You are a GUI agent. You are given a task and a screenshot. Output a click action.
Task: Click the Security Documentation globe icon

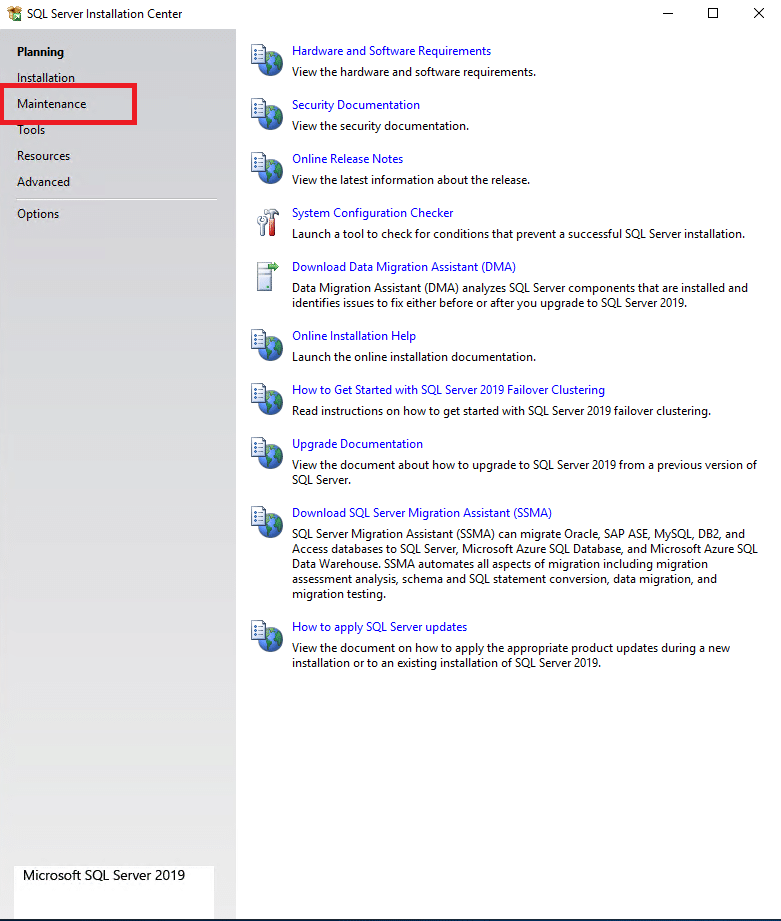pyautogui.click(x=267, y=114)
